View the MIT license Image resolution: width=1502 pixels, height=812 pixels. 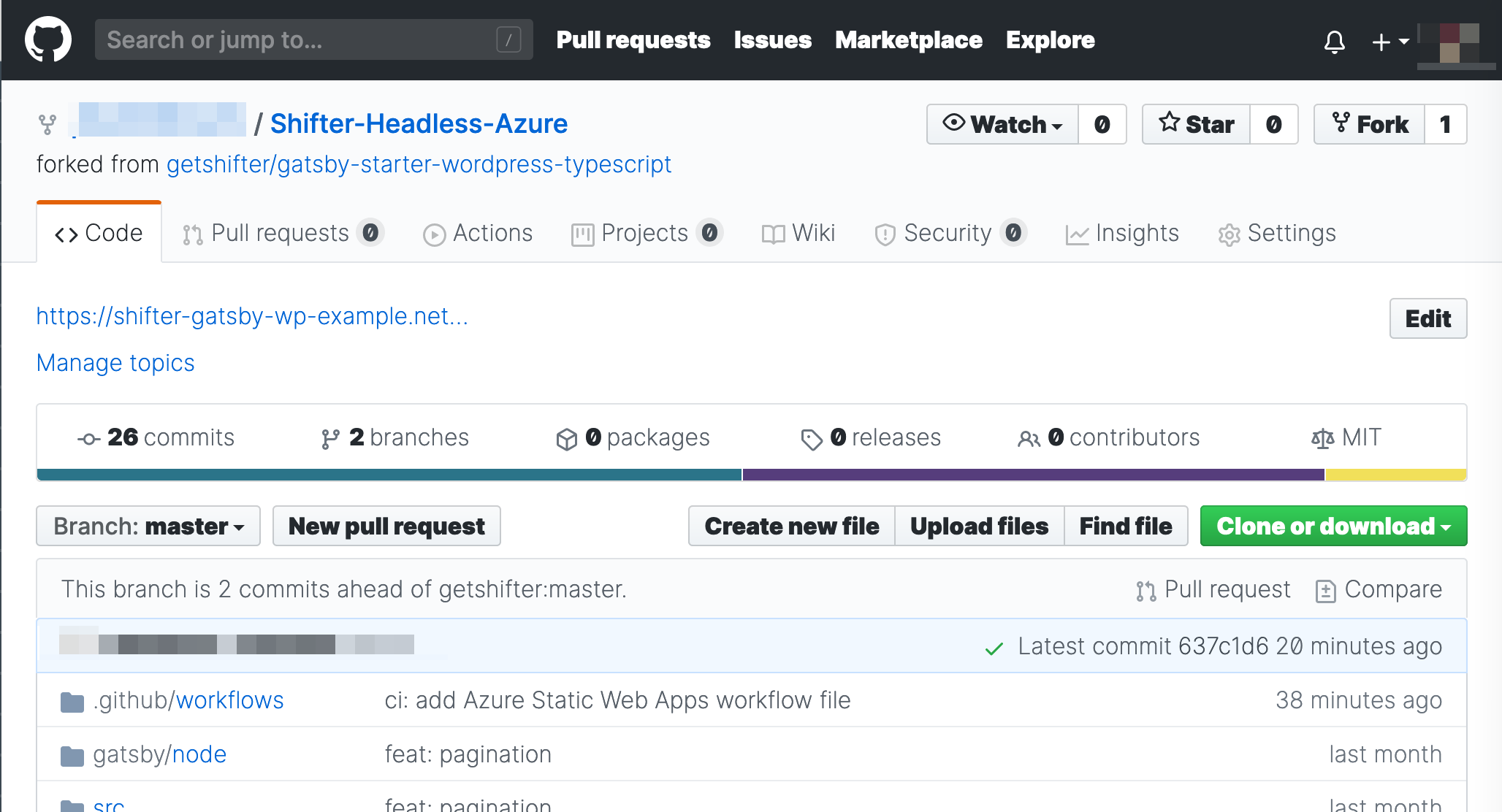[x=1346, y=437]
